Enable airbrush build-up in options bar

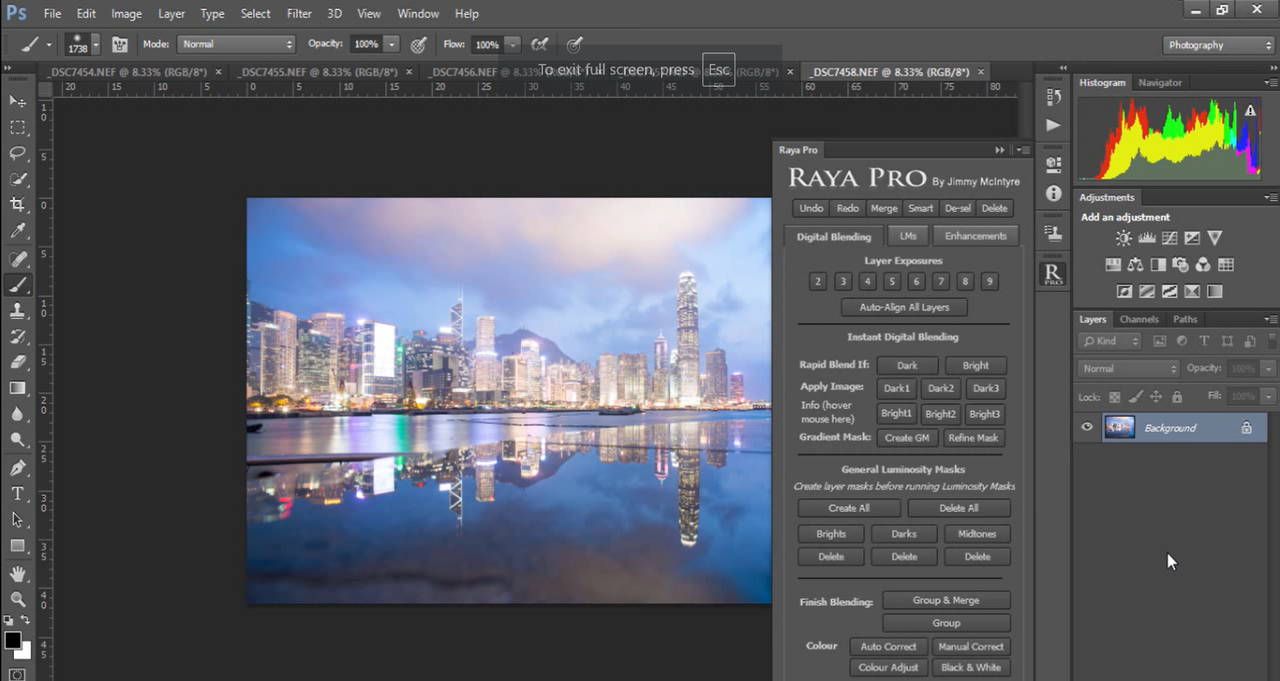(x=540, y=44)
